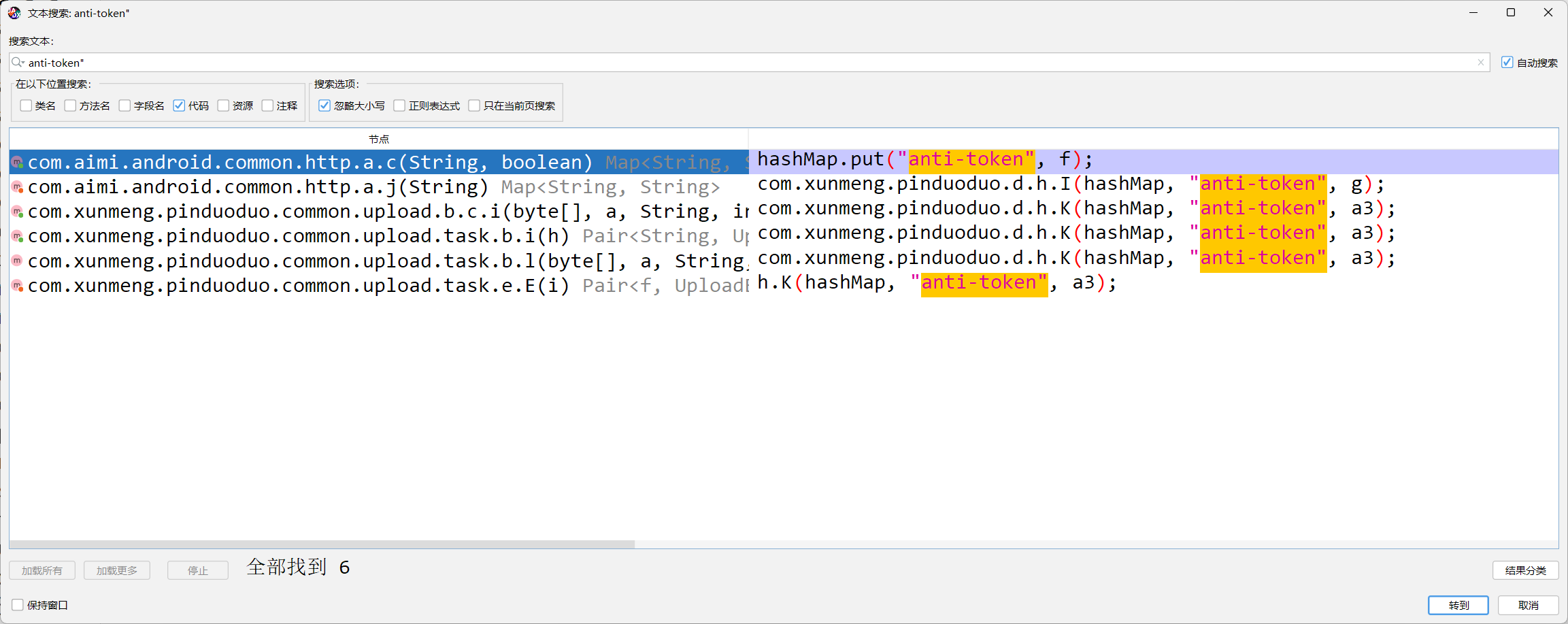Screen dimensions: 1568x624
Task: Click method icon of upload.b.c.i row
Action: [17, 212]
